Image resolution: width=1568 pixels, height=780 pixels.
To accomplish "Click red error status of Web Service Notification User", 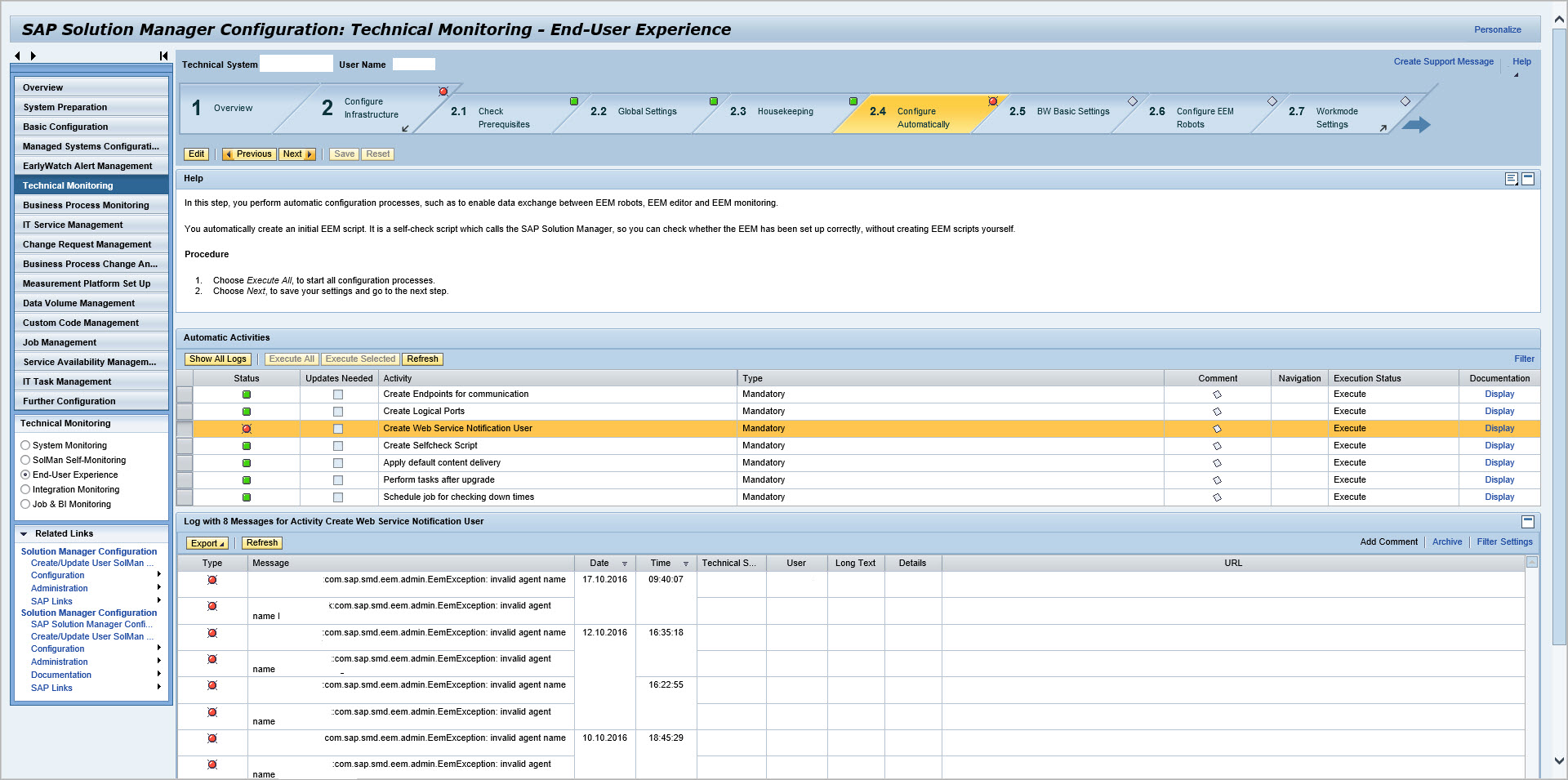I will (247, 429).
